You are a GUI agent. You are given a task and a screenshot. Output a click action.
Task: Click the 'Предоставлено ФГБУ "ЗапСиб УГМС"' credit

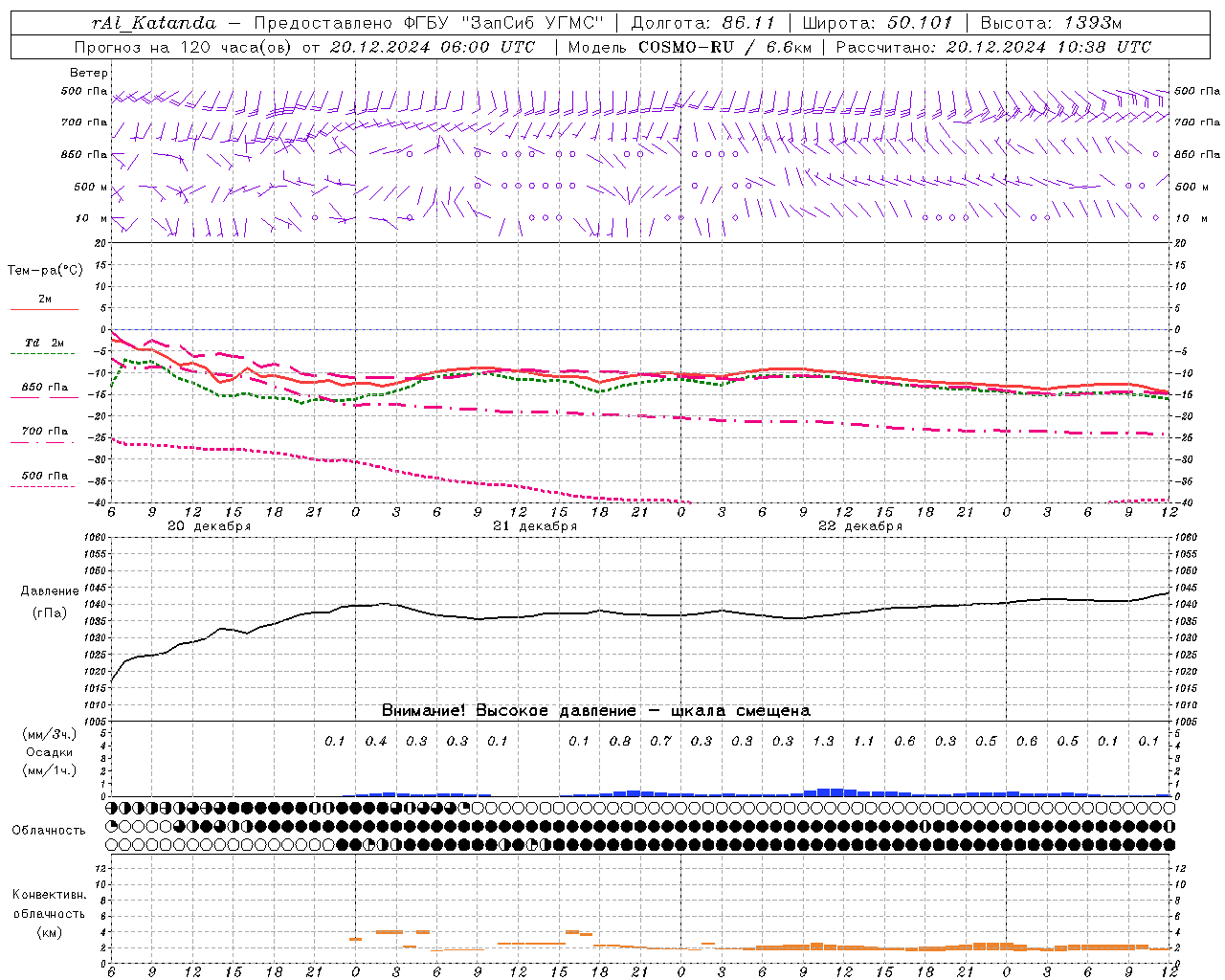point(429,23)
